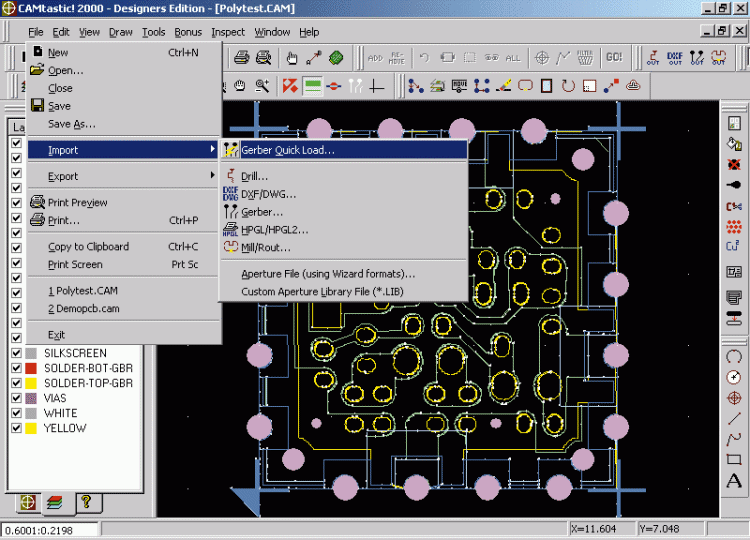Click the SILKSCREEN layer name
This screenshot has height=540, width=750.
[75, 353]
